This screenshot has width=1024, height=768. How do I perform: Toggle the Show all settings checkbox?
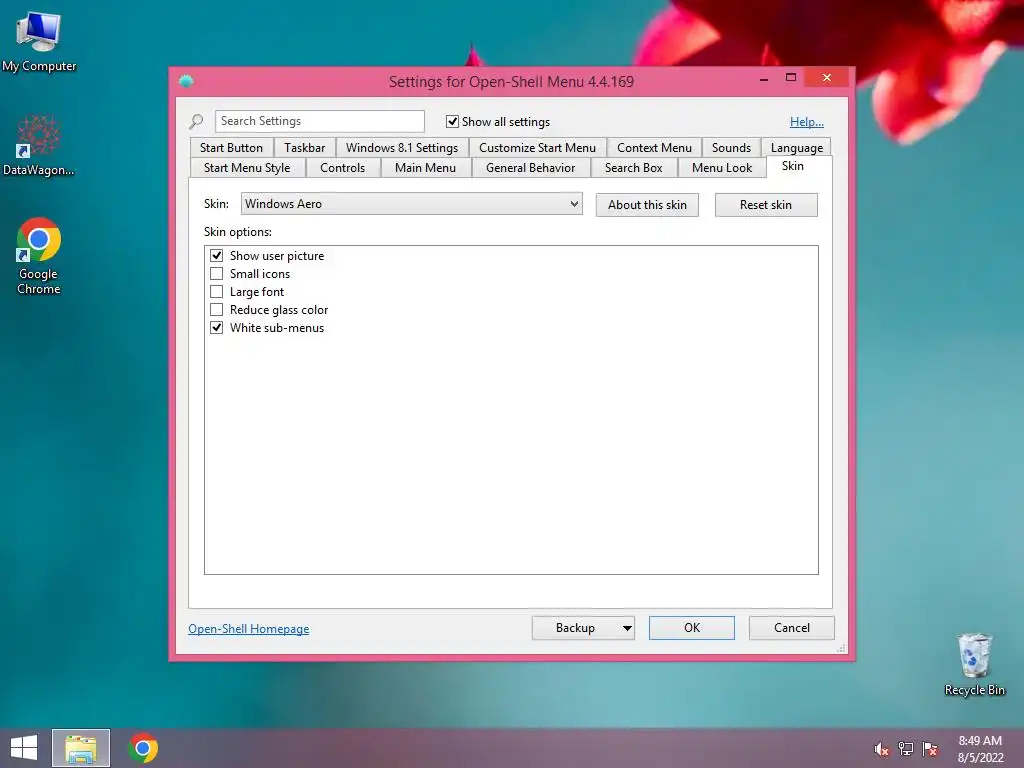452,121
